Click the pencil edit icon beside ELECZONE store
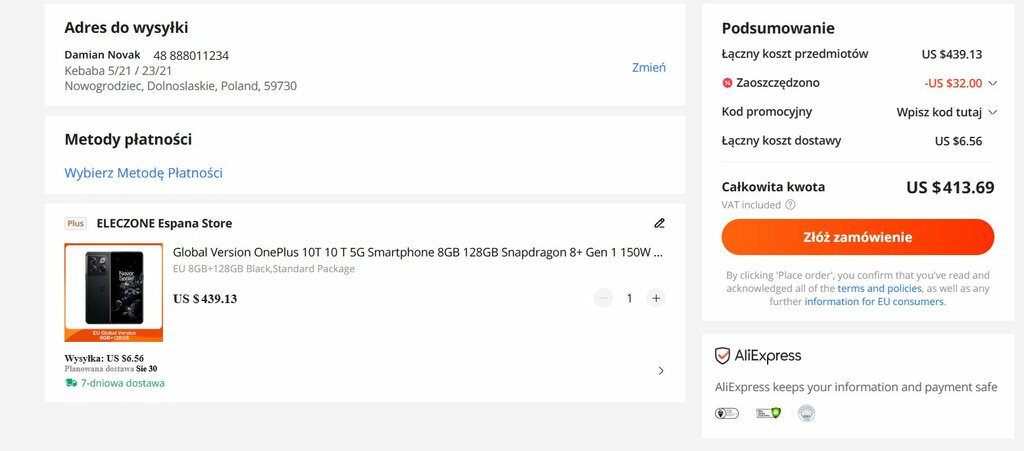Viewport: 1024px width, 451px height. pyautogui.click(x=660, y=223)
